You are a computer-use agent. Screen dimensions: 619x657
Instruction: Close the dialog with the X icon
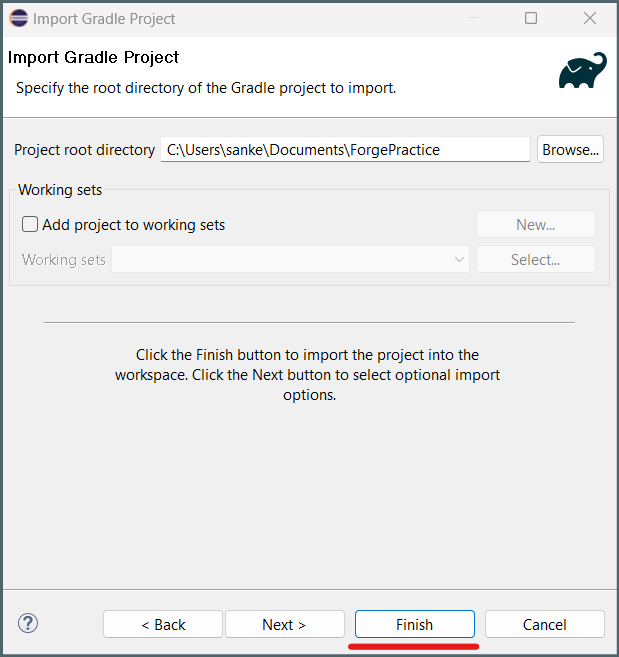(590, 18)
